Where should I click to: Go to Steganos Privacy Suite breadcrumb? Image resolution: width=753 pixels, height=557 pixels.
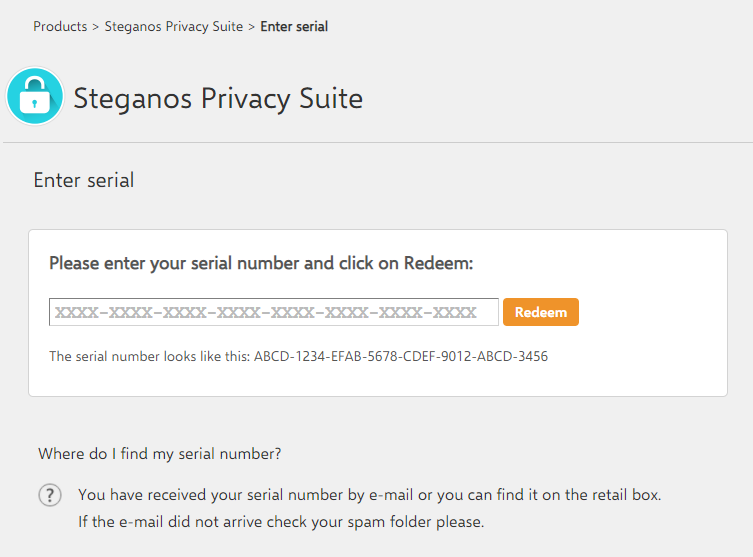pos(174,27)
